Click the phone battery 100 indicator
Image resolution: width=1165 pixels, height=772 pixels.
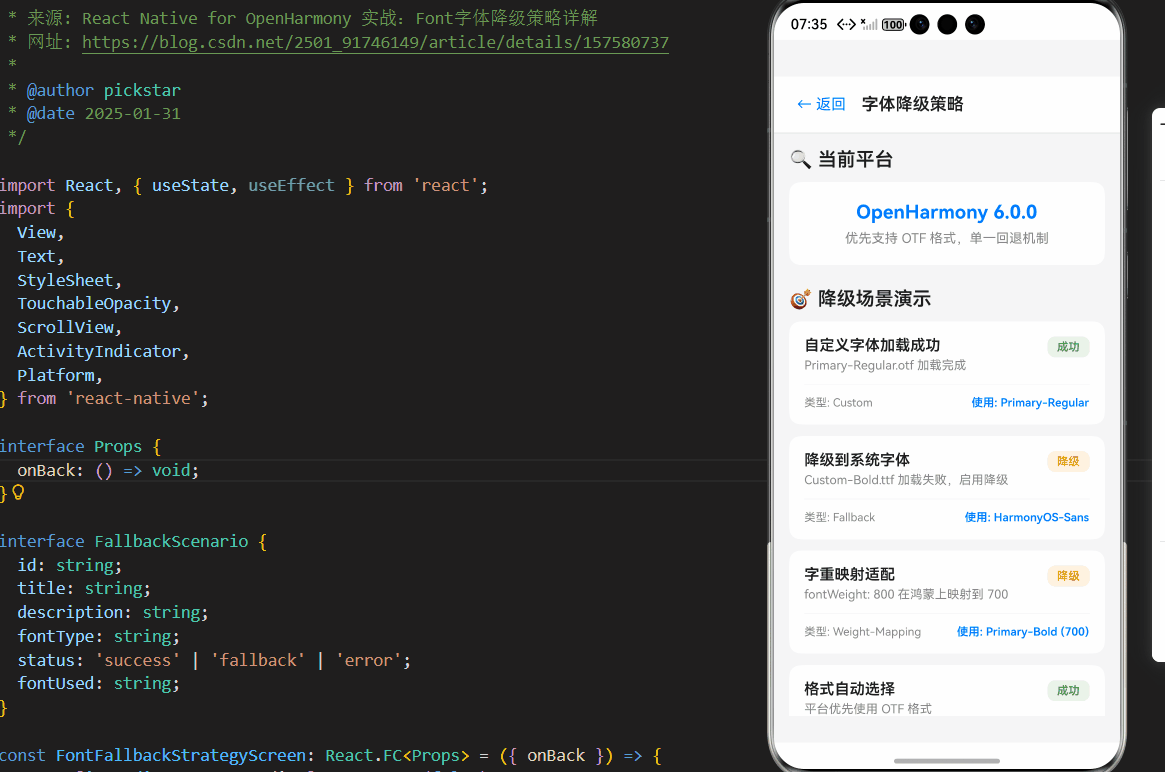[x=893, y=25]
